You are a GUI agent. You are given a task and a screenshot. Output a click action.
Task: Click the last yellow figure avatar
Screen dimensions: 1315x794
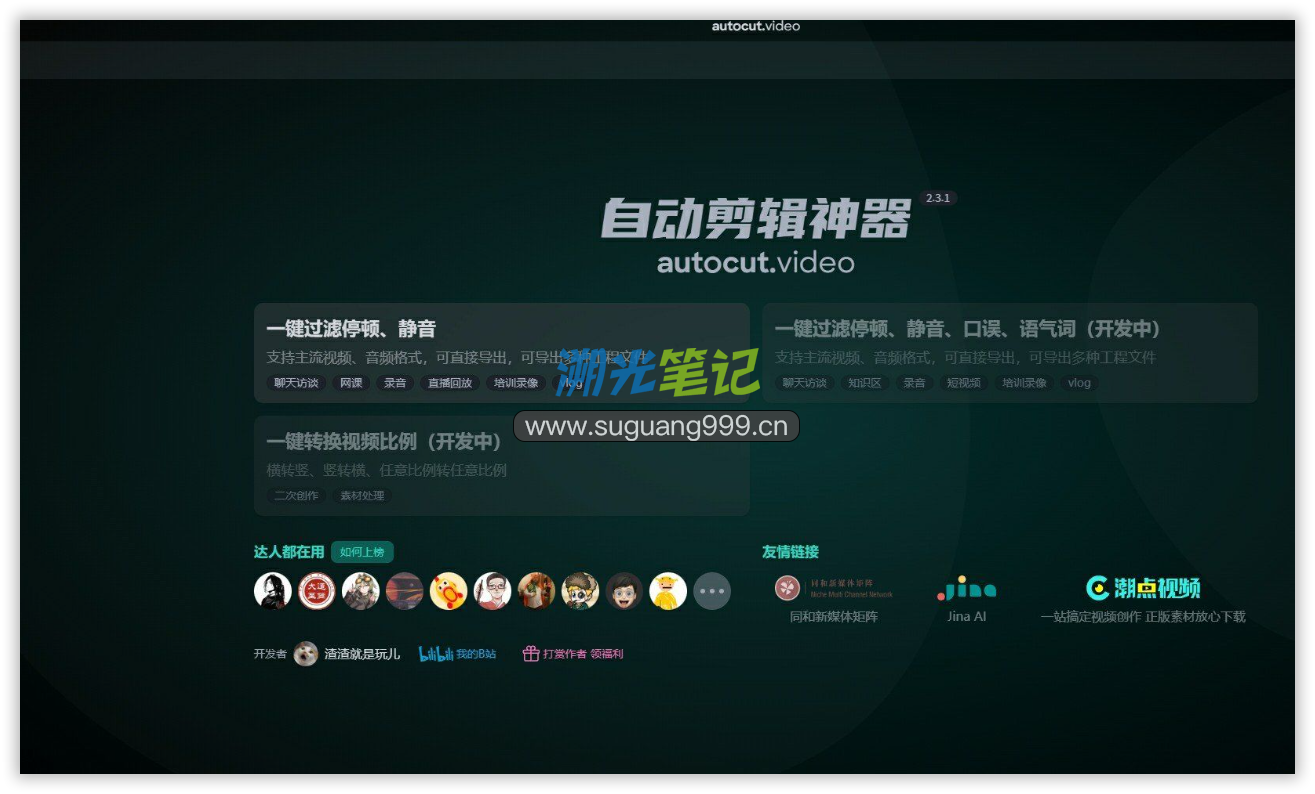(x=668, y=591)
